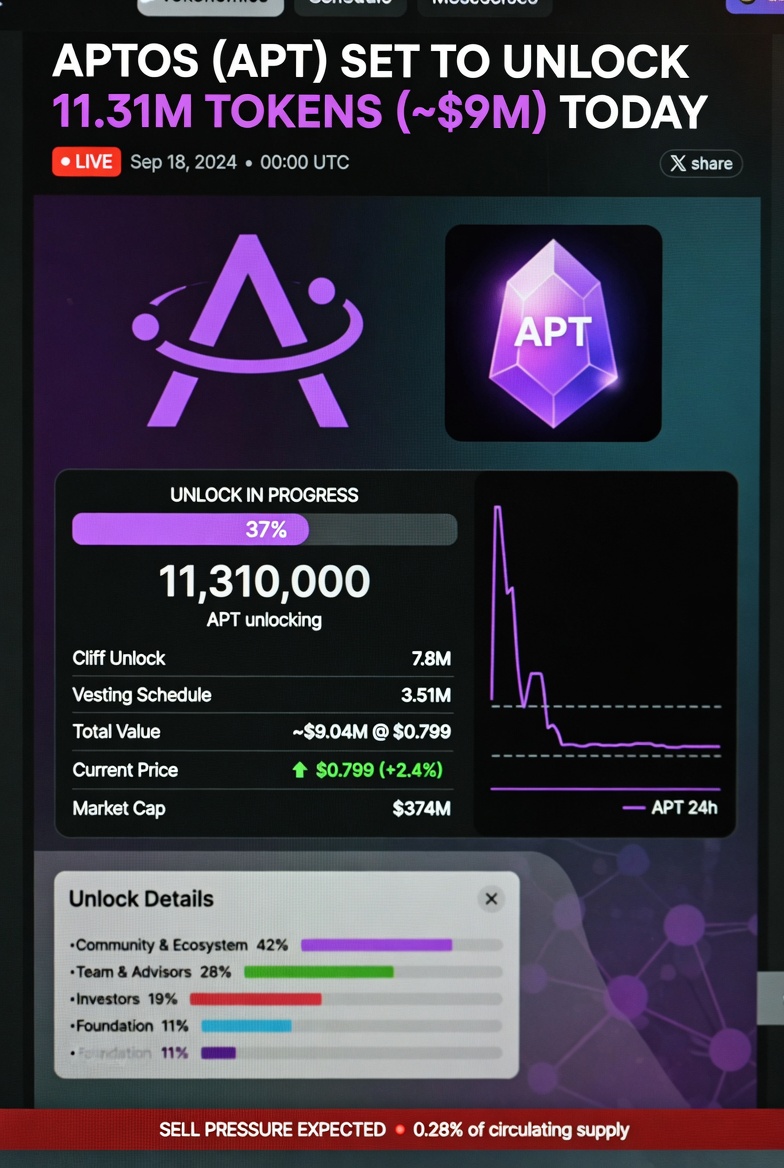This screenshot has height=1168, width=784.
Task: Click the red LIVE badge
Action: click(86, 162)
